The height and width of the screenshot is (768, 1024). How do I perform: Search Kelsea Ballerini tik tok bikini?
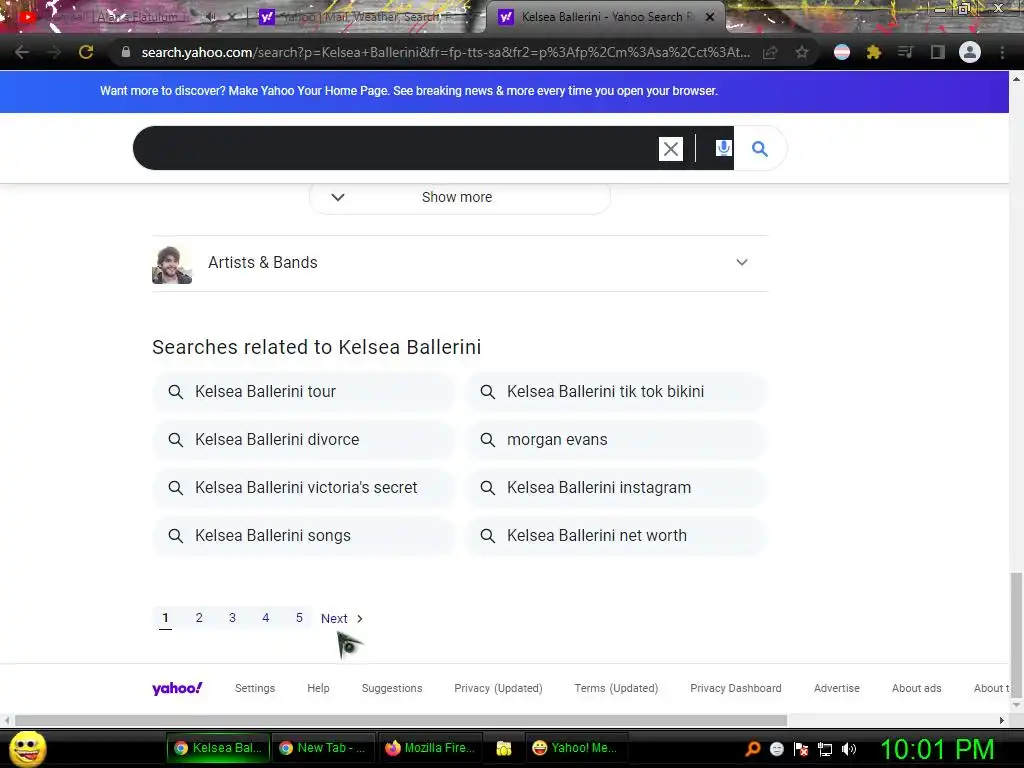(x=616, y=391)
